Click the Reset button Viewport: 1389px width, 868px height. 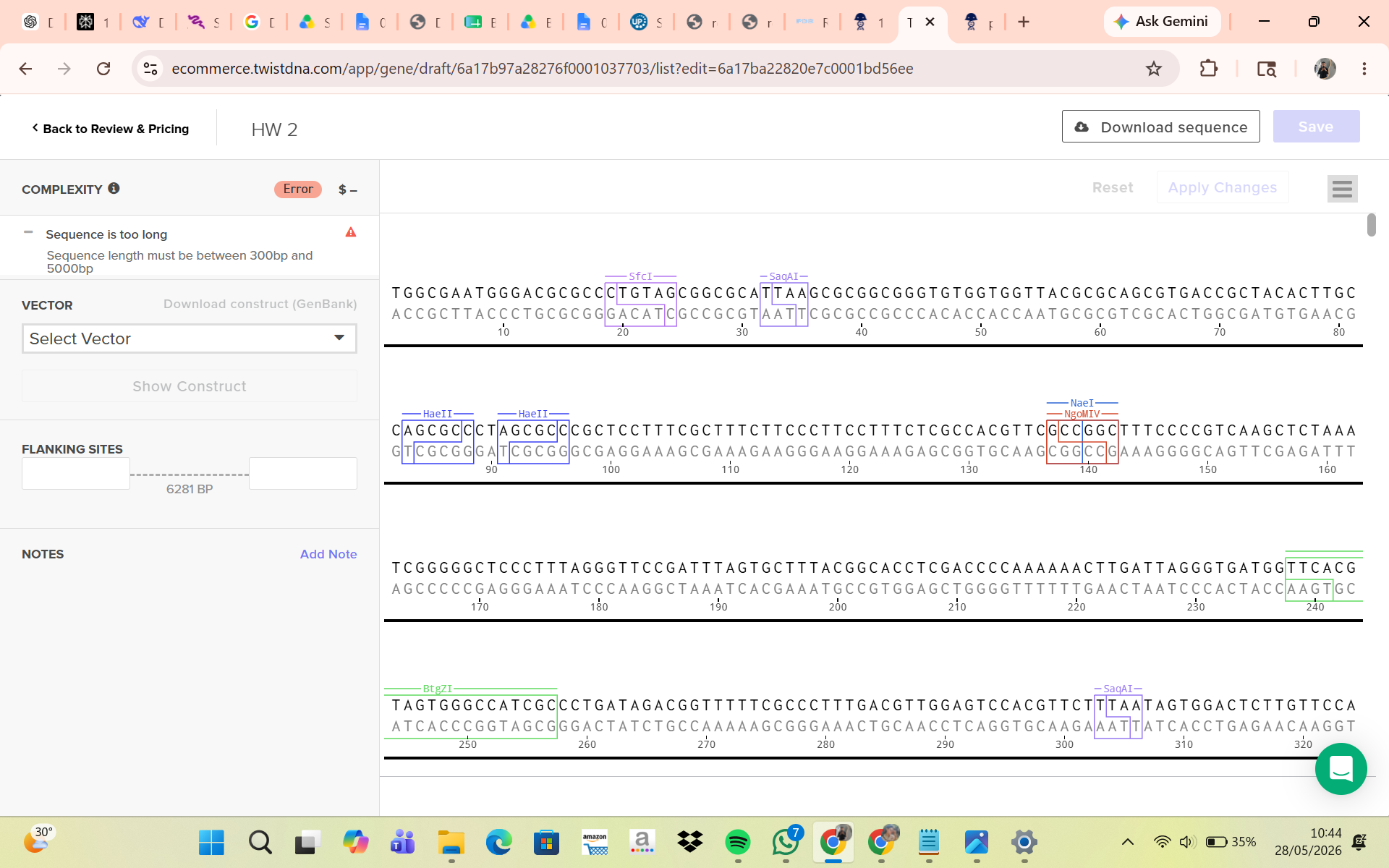tap(1112, 187)
